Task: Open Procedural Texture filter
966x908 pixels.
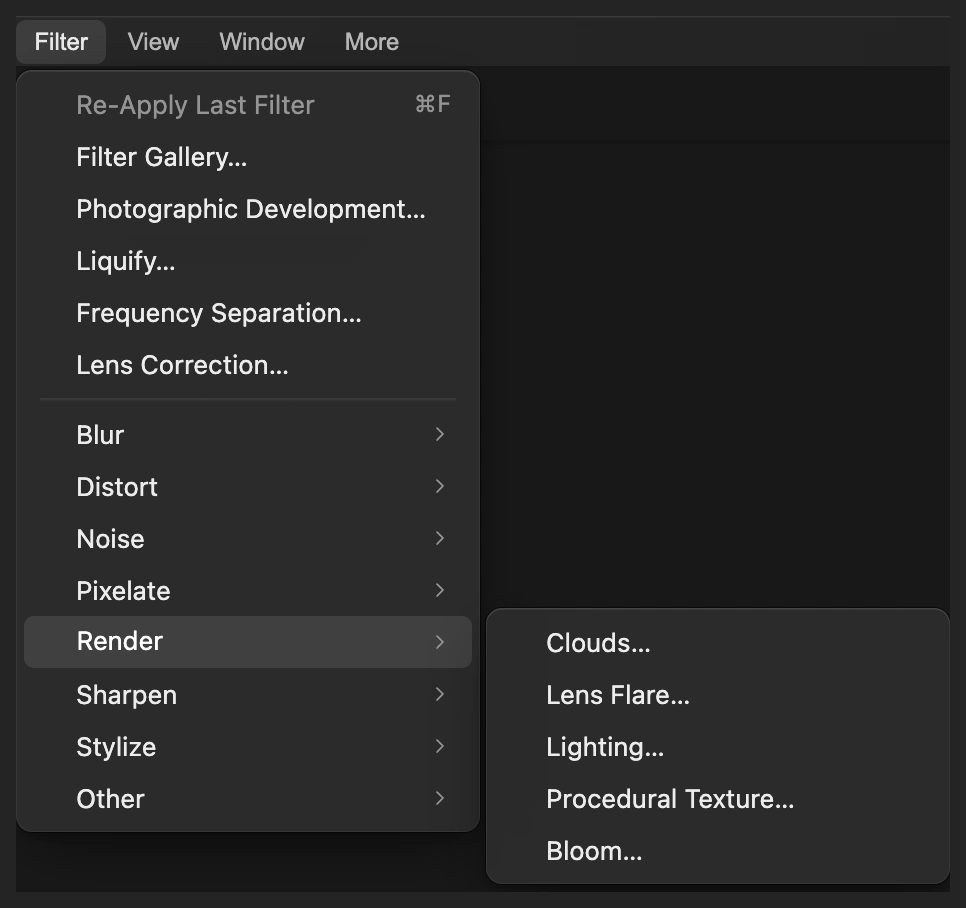Action: point(718,798)
